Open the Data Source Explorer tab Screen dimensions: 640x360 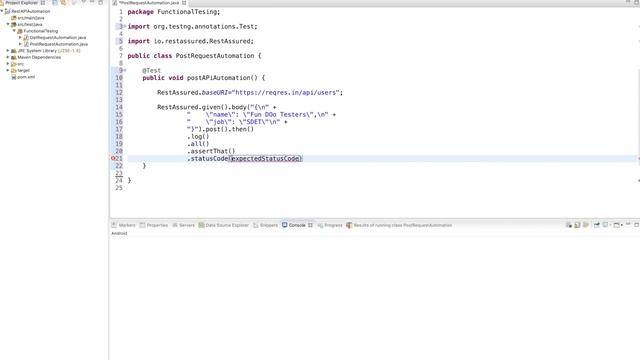(x=227, y=225)
